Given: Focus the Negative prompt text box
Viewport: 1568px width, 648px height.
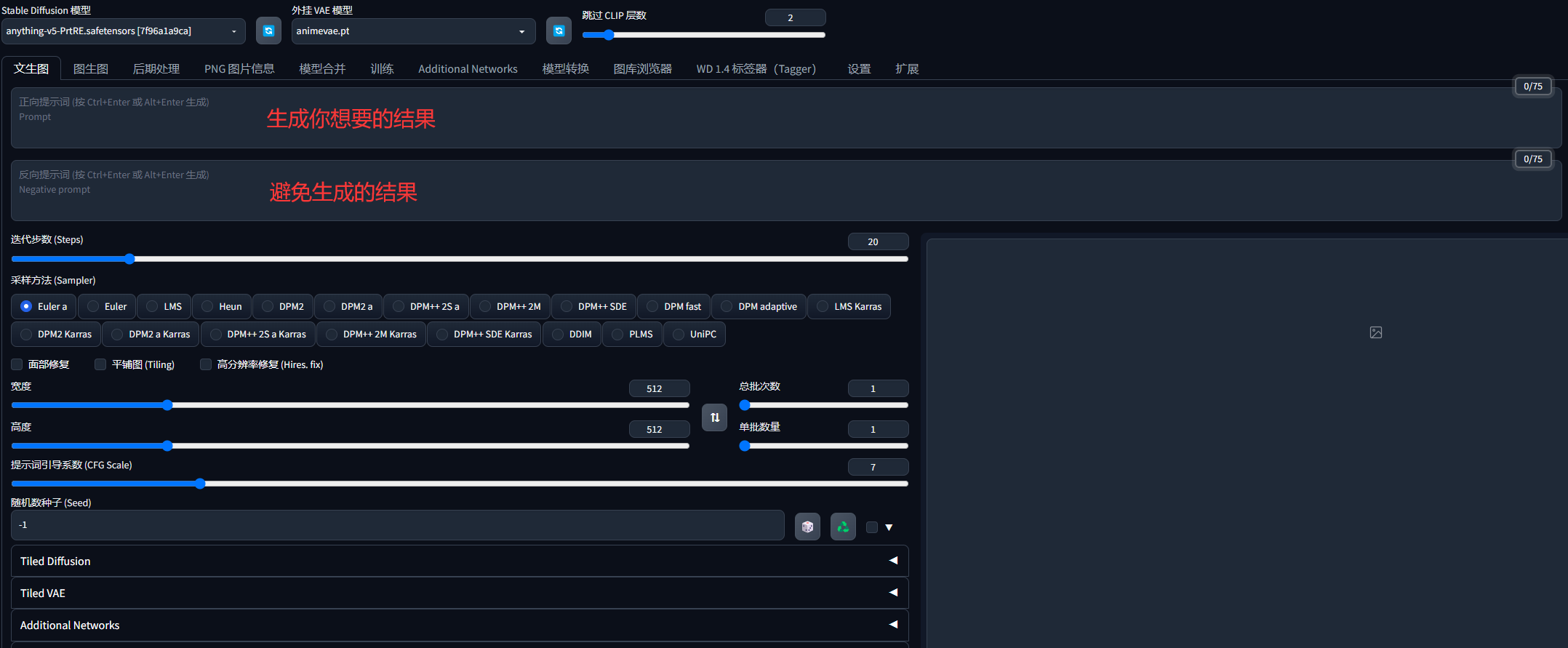Looking at the screenshot, I should tap(785, 191).
